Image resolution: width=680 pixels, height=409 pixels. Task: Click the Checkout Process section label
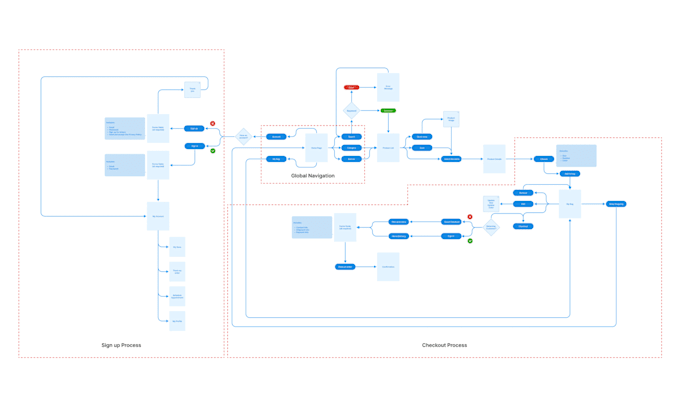tap(445, 345)
